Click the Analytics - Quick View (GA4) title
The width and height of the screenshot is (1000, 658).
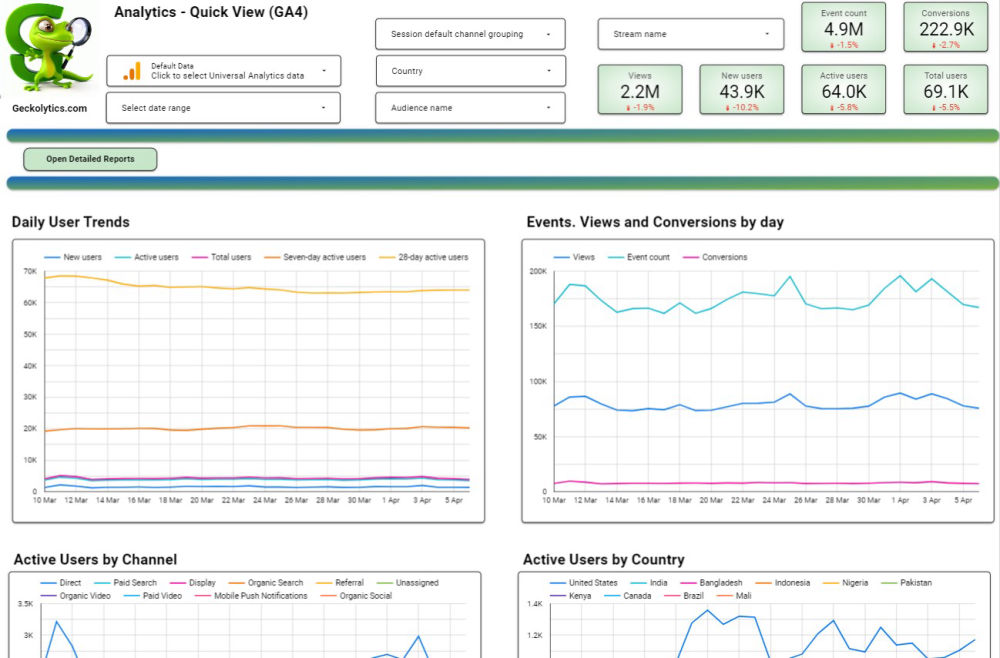(210, 12)
